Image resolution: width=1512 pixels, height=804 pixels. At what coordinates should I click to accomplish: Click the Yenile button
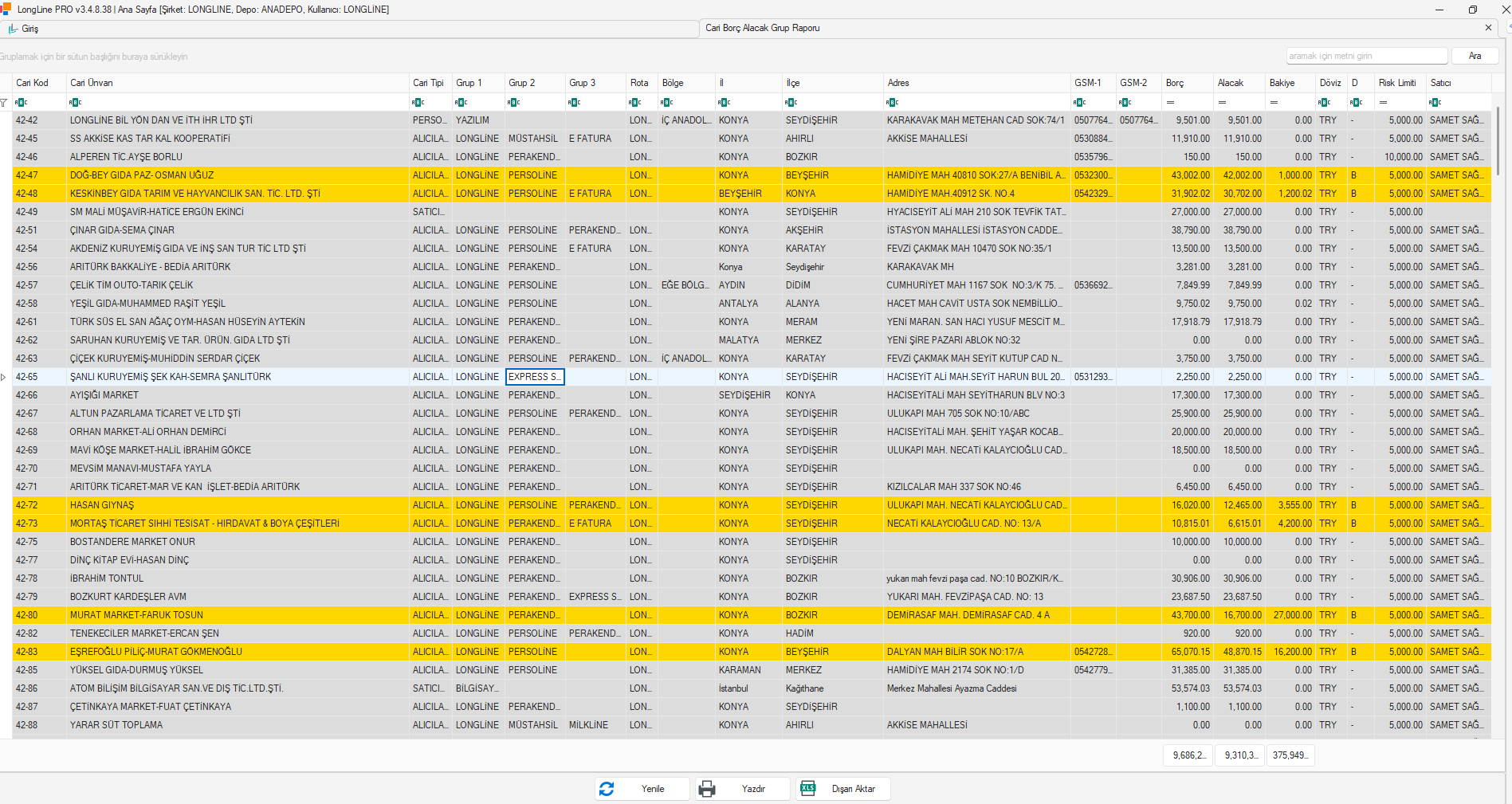(641, 789)
